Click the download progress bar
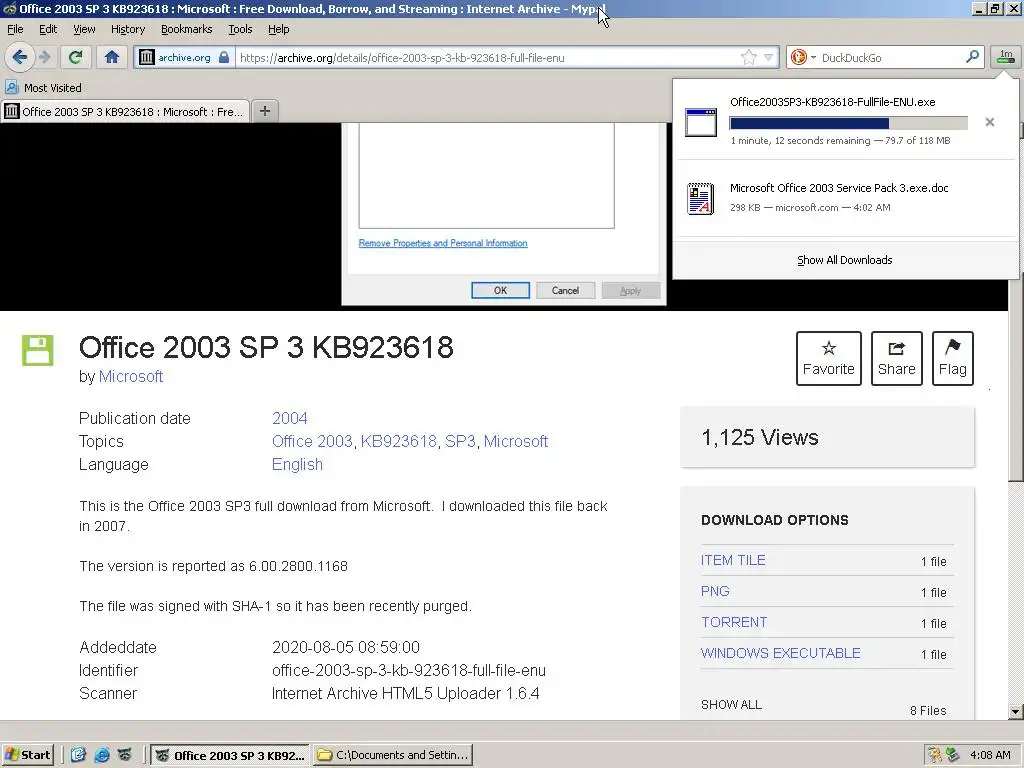The height and width of the screenshot is (768, 1024). point(848,123)
